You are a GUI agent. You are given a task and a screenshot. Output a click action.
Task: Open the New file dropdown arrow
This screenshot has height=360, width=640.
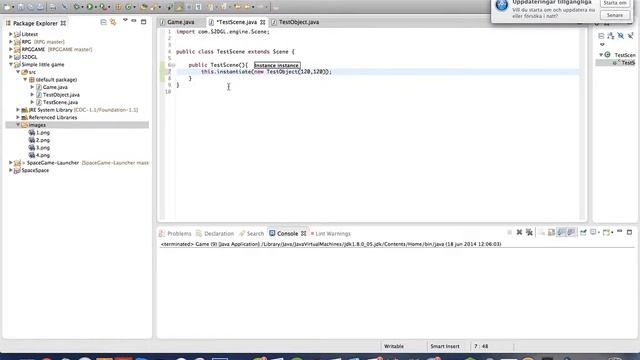click(x=13, y=7)
